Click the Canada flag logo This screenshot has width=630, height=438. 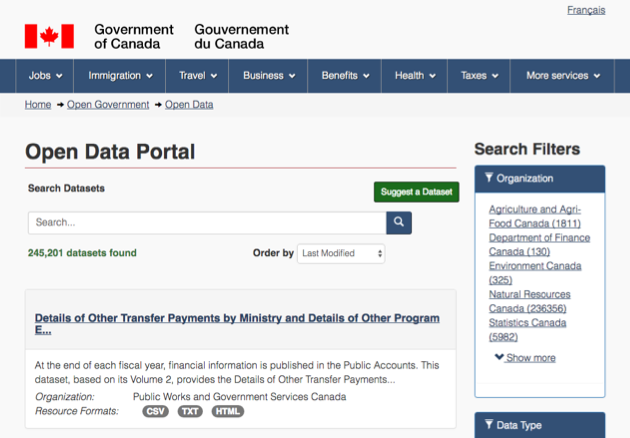49,36
